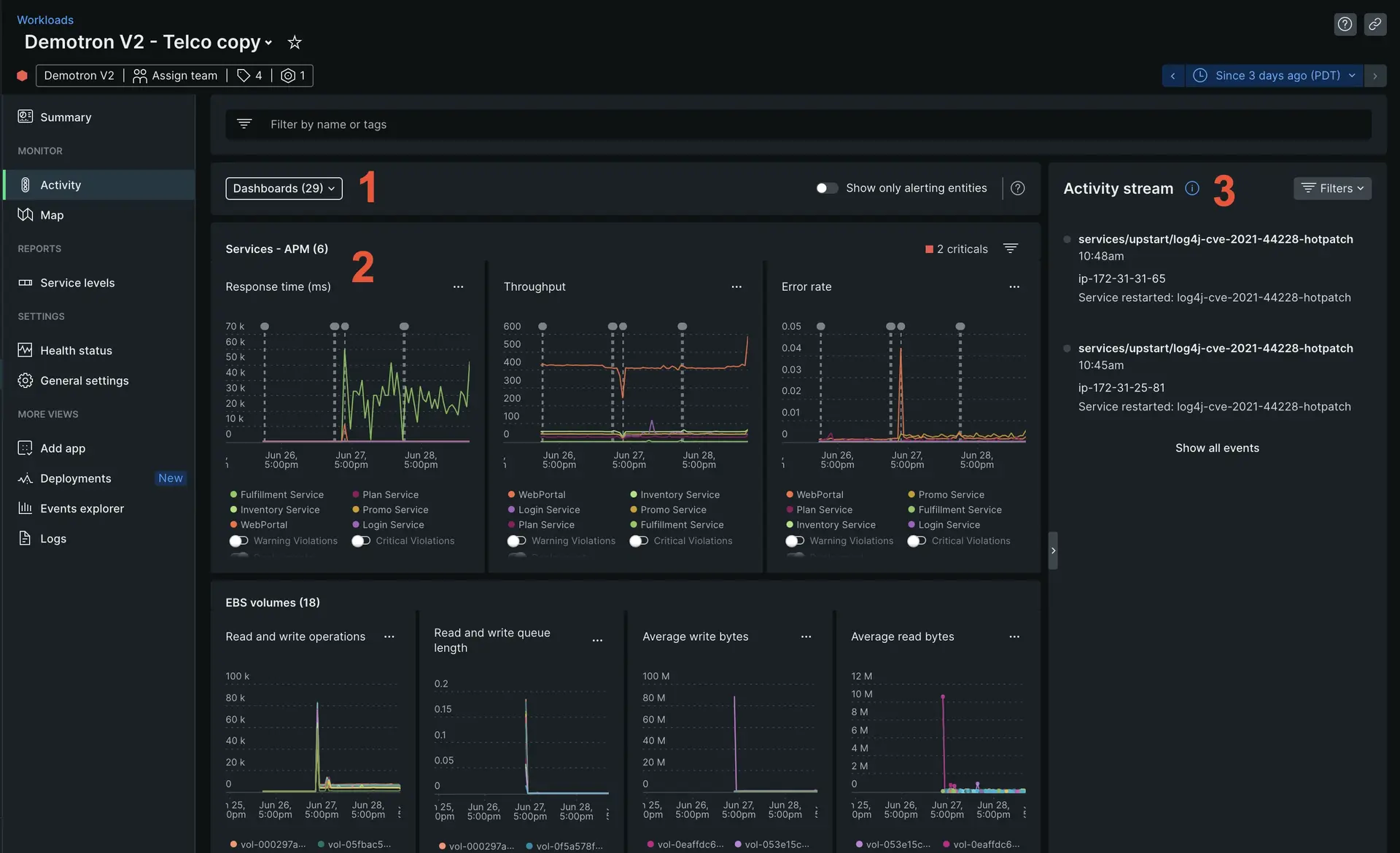Click the red 2 criticals indicator
The width and height of the screenshot is (1400, 853).
[957, 249]
